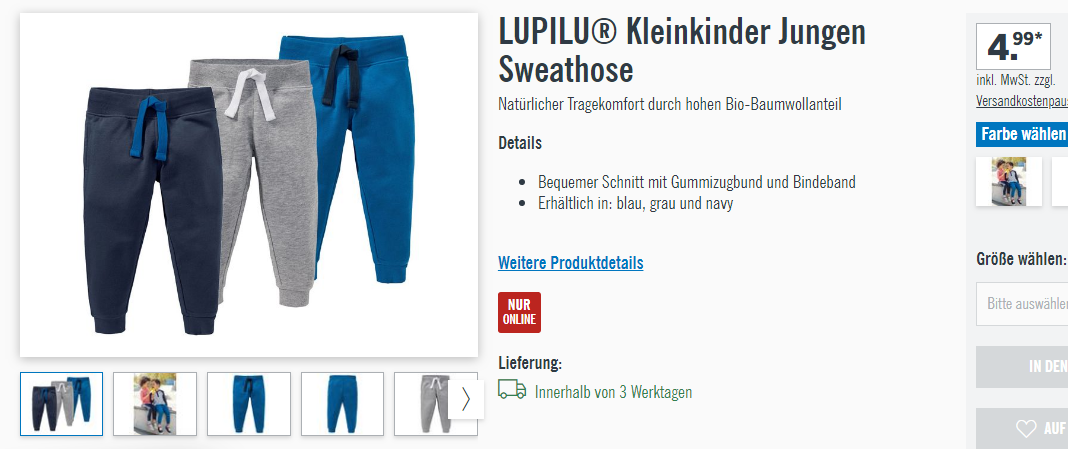1068x449 pixels.
Task: Open the size dropdown Bitte auswählen
Action: point(1022,304)
